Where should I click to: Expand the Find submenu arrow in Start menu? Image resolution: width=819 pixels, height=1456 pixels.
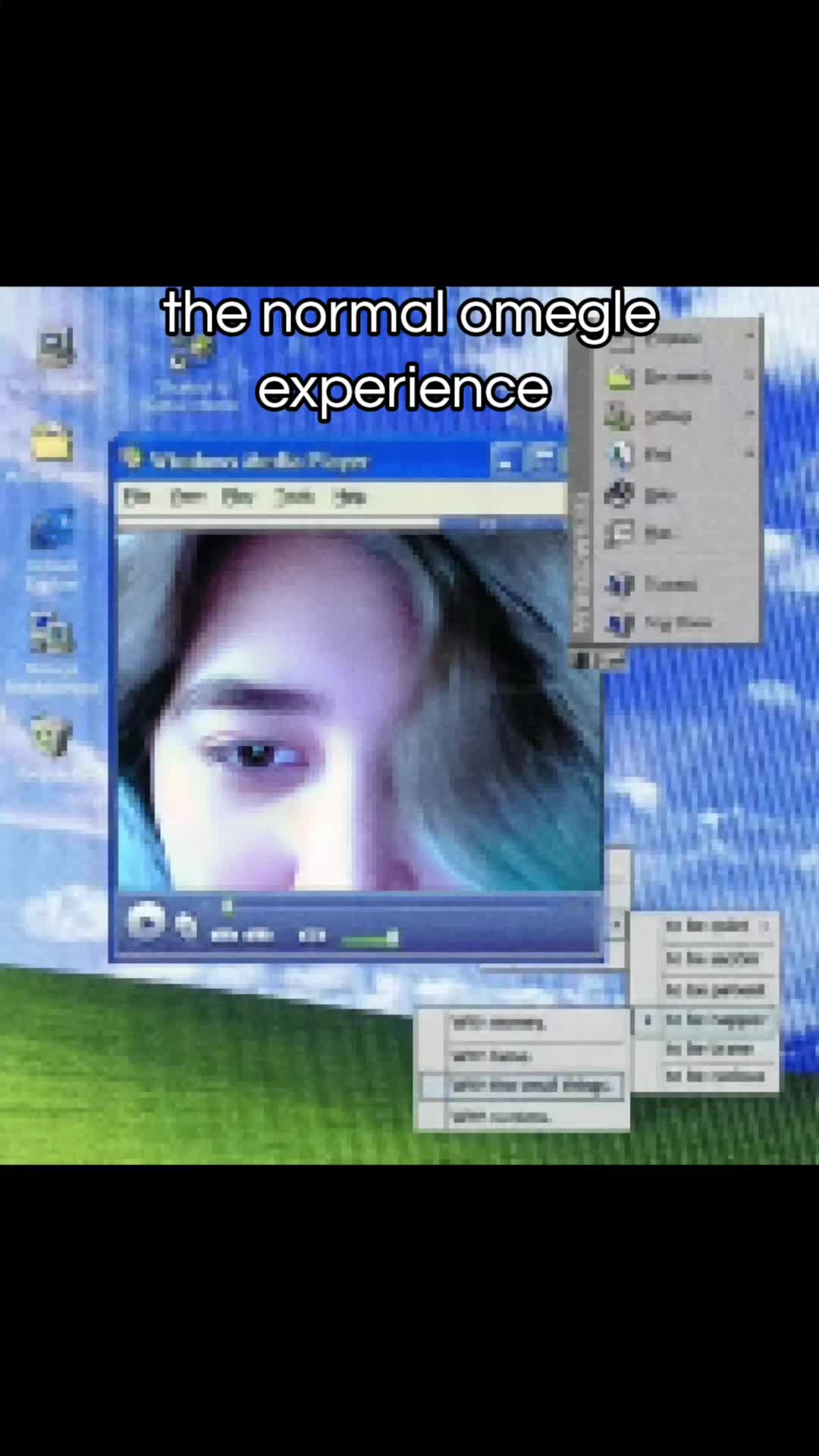tap(749, 453)
